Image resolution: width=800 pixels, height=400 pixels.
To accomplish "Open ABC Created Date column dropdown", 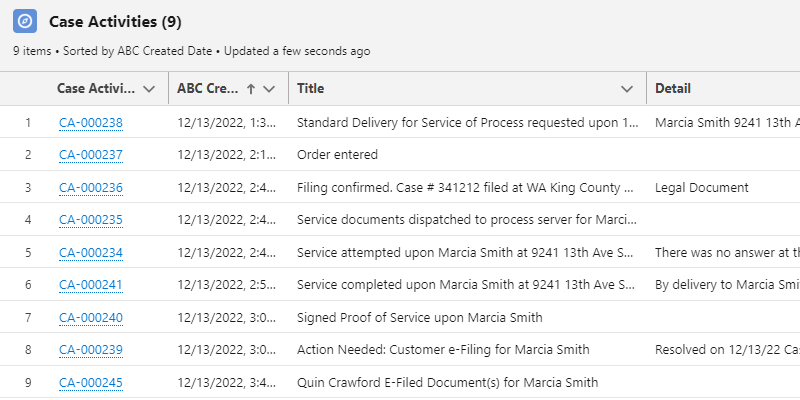I will tap(269, 89).
